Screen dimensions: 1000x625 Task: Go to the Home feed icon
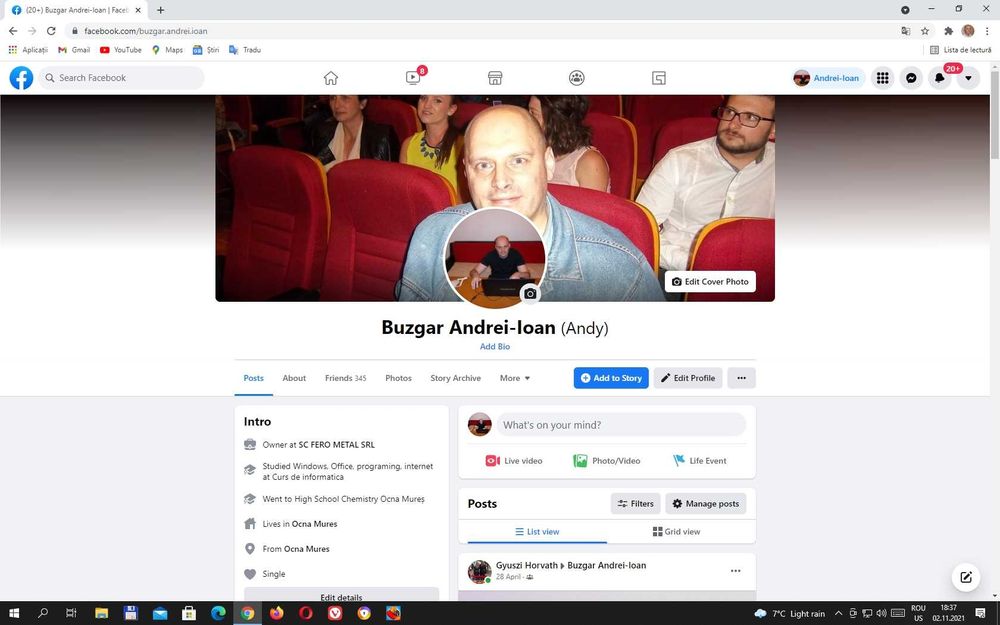[330, 78]
